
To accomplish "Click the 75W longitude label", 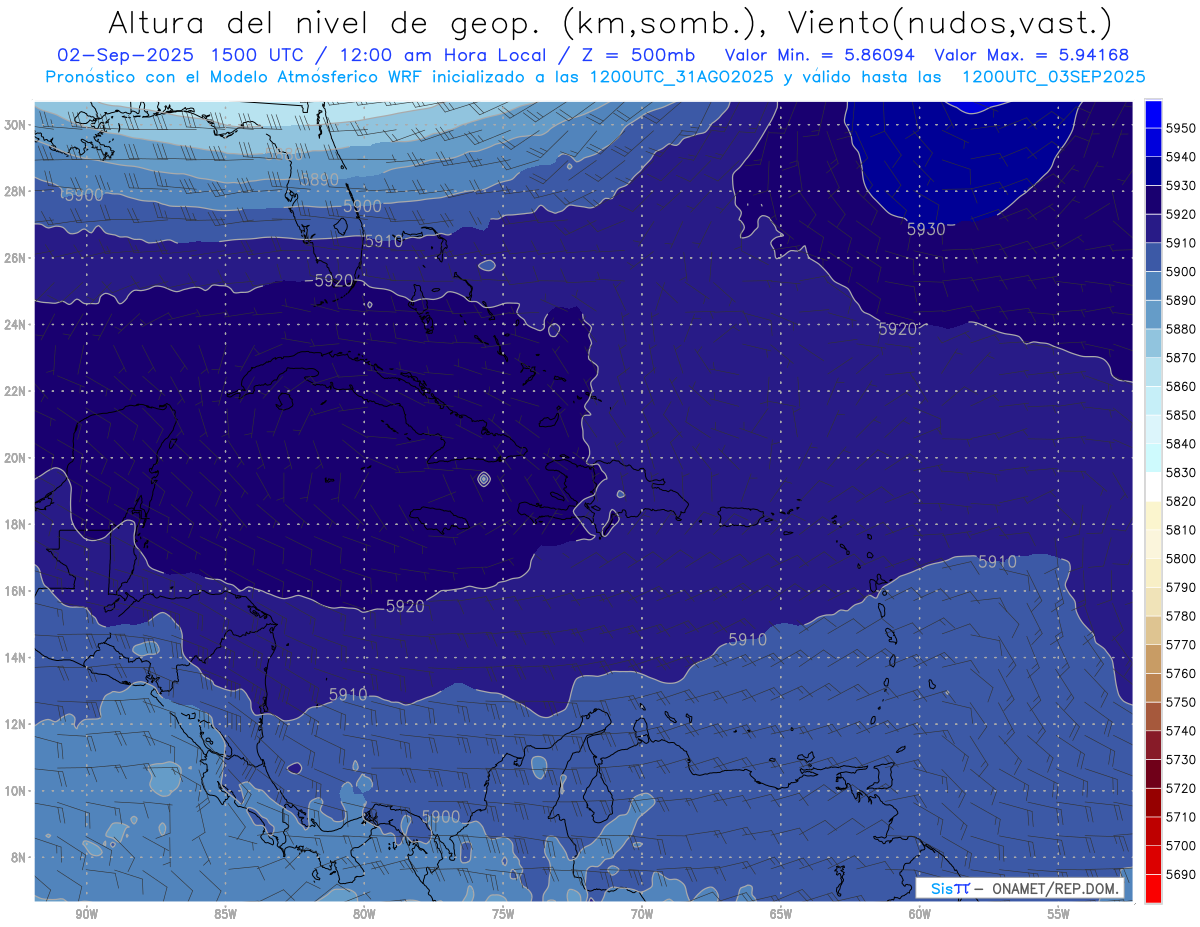I will pyautogui.click(x=503, y=914).
